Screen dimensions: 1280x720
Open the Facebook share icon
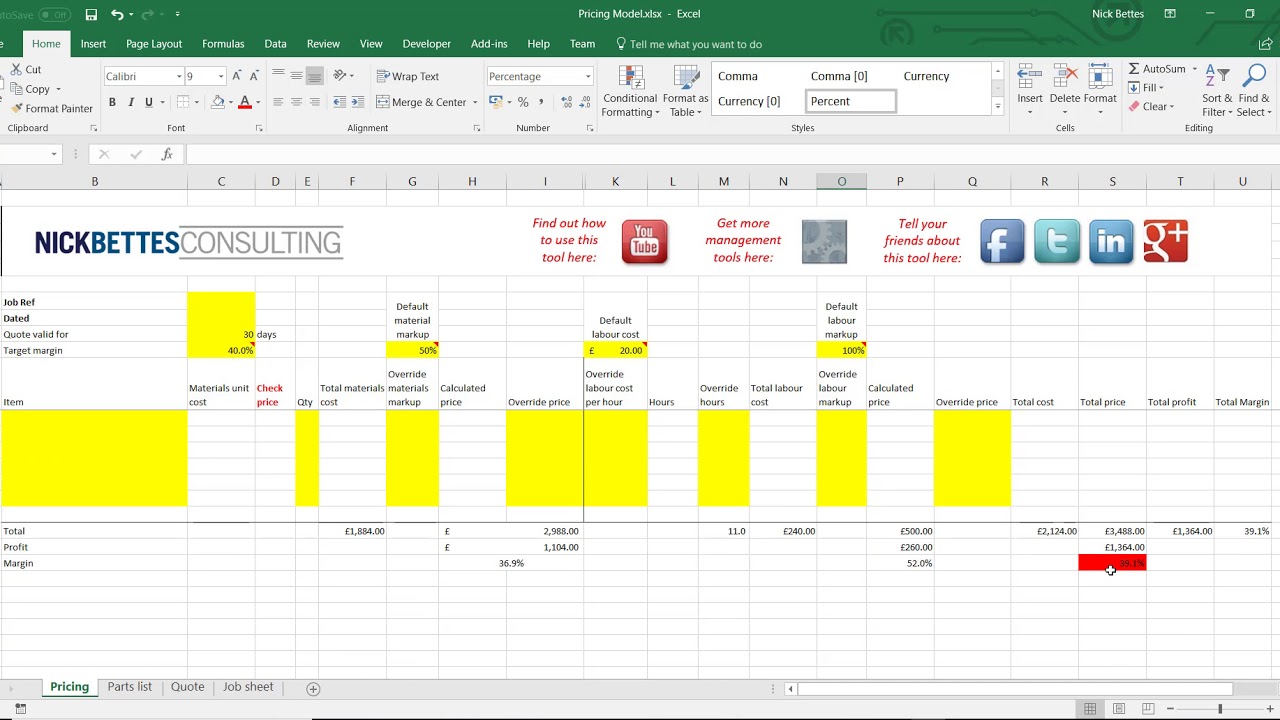click(1002, 241)
